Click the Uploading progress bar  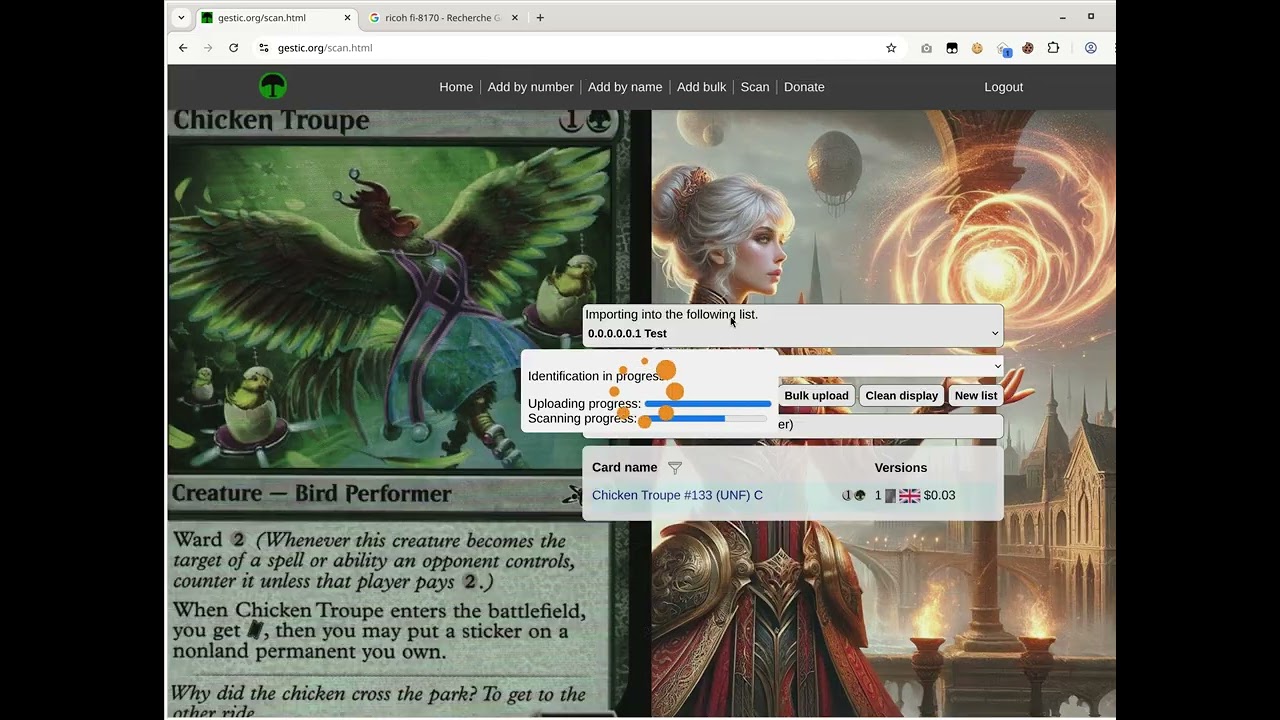(708, 404)
